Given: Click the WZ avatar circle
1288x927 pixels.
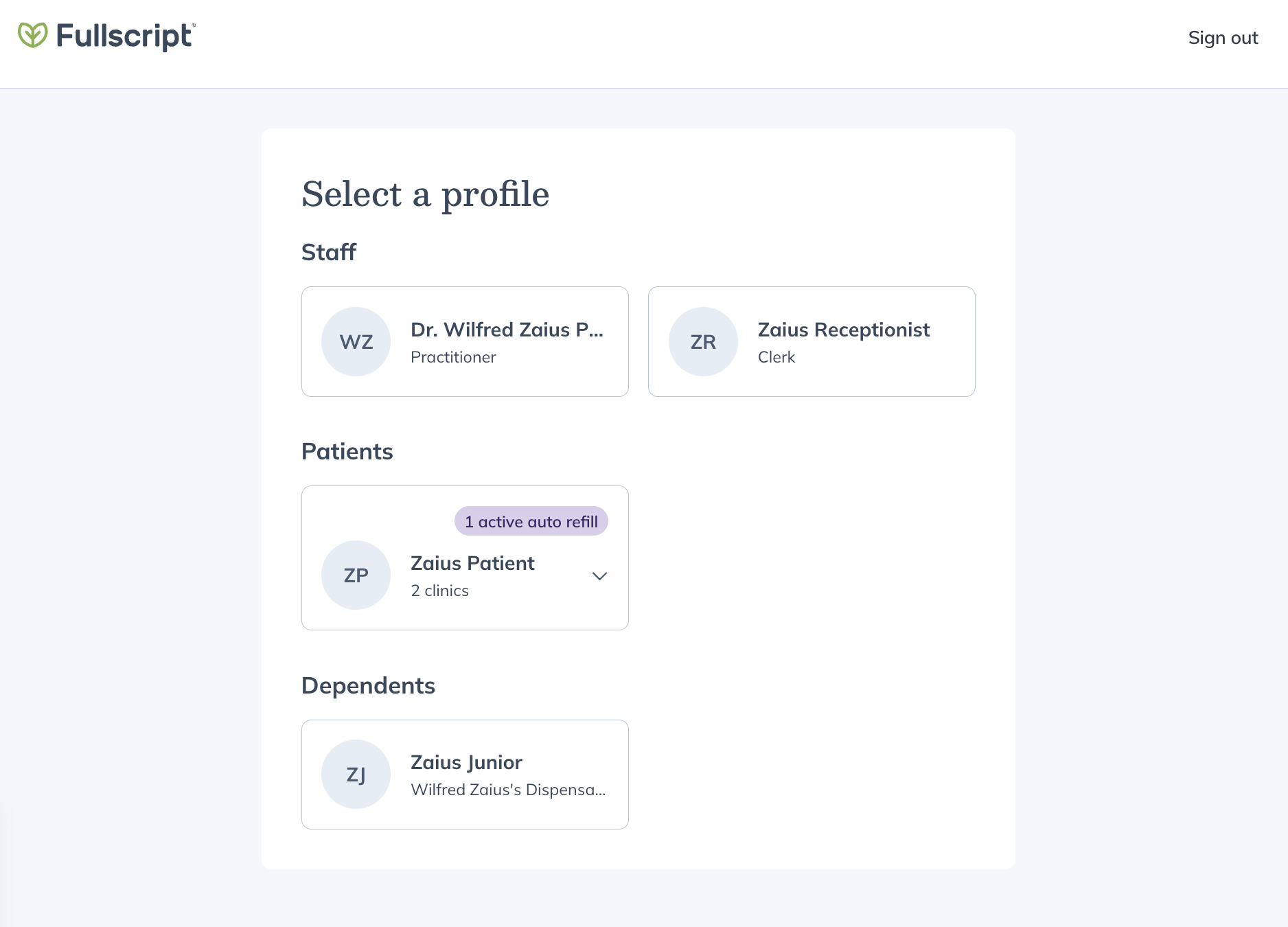Looking at the screenshot, I should (356, 342).
